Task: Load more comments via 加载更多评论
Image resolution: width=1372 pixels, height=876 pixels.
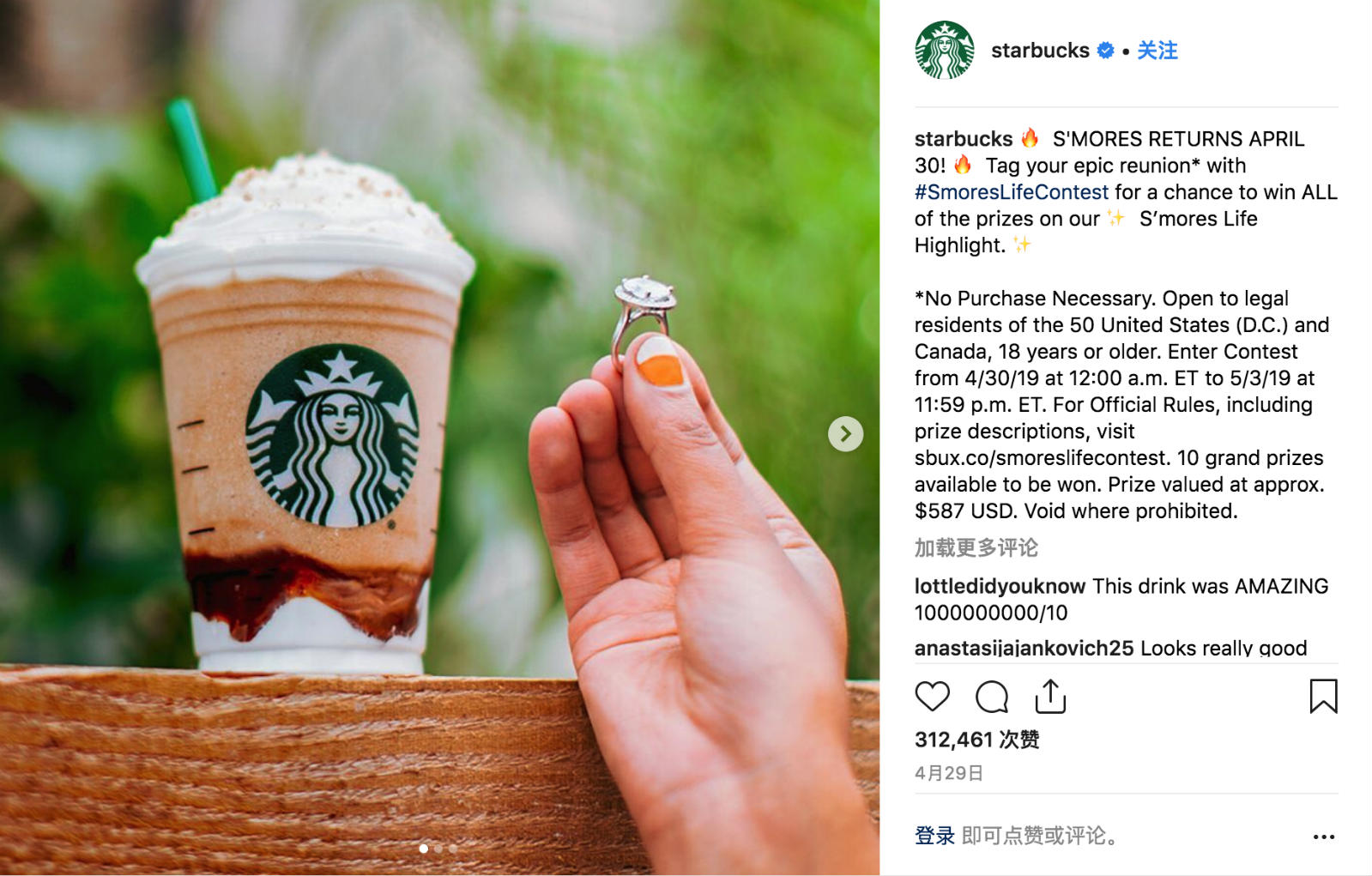Action: point(976,547)
